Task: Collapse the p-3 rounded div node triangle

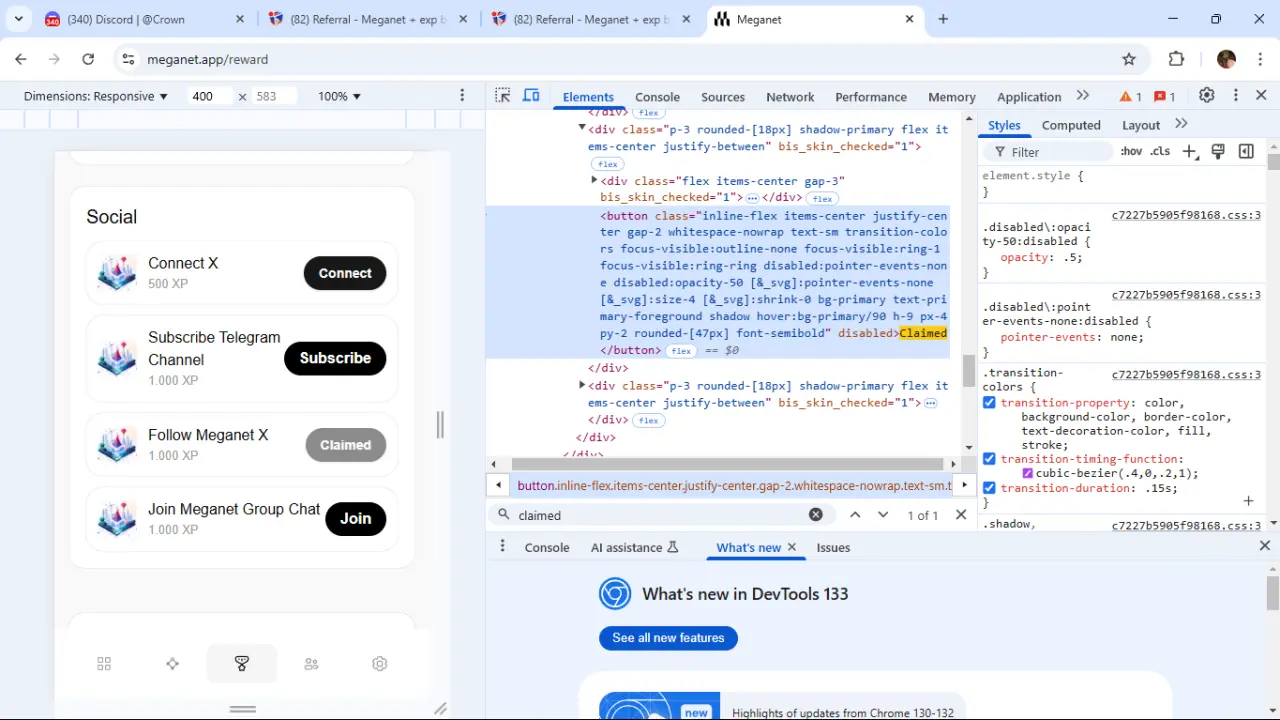Action: click(x=582, y=128)
